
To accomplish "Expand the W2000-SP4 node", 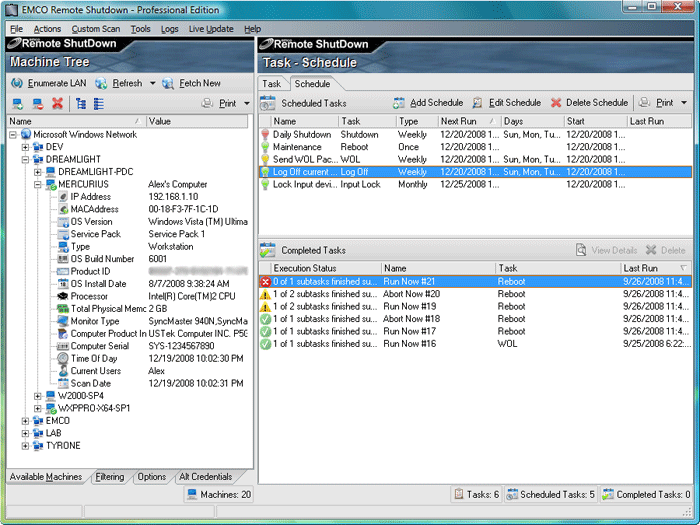I will [38, 396].
